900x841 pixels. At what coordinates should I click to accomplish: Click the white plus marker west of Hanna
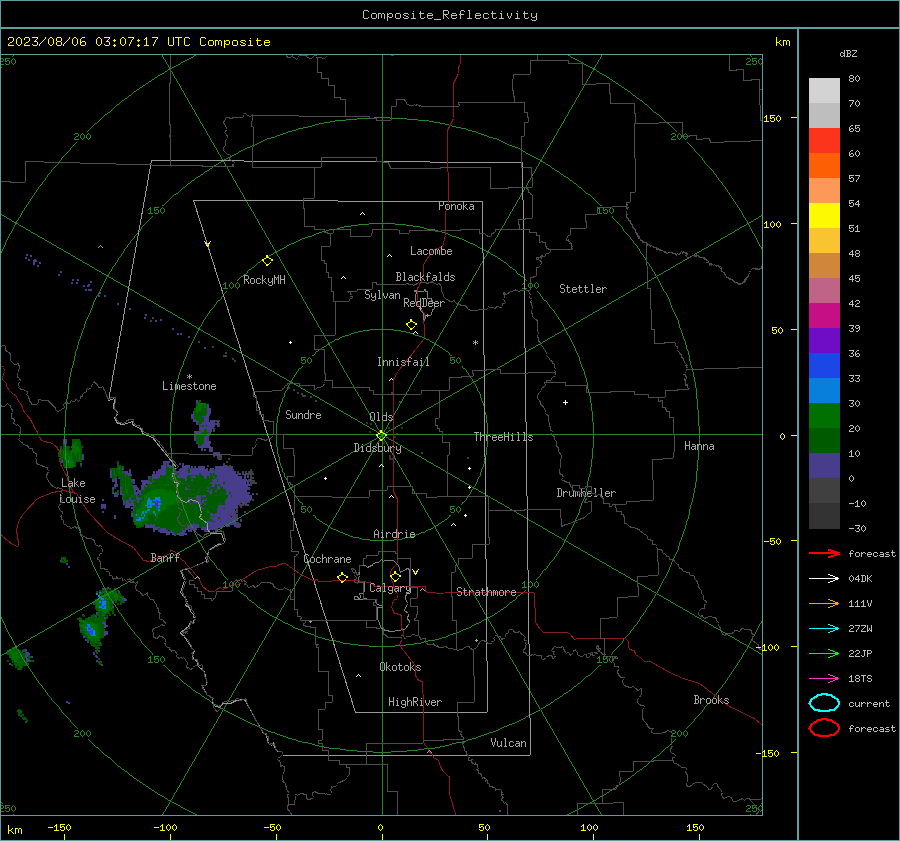coord(565,402)
